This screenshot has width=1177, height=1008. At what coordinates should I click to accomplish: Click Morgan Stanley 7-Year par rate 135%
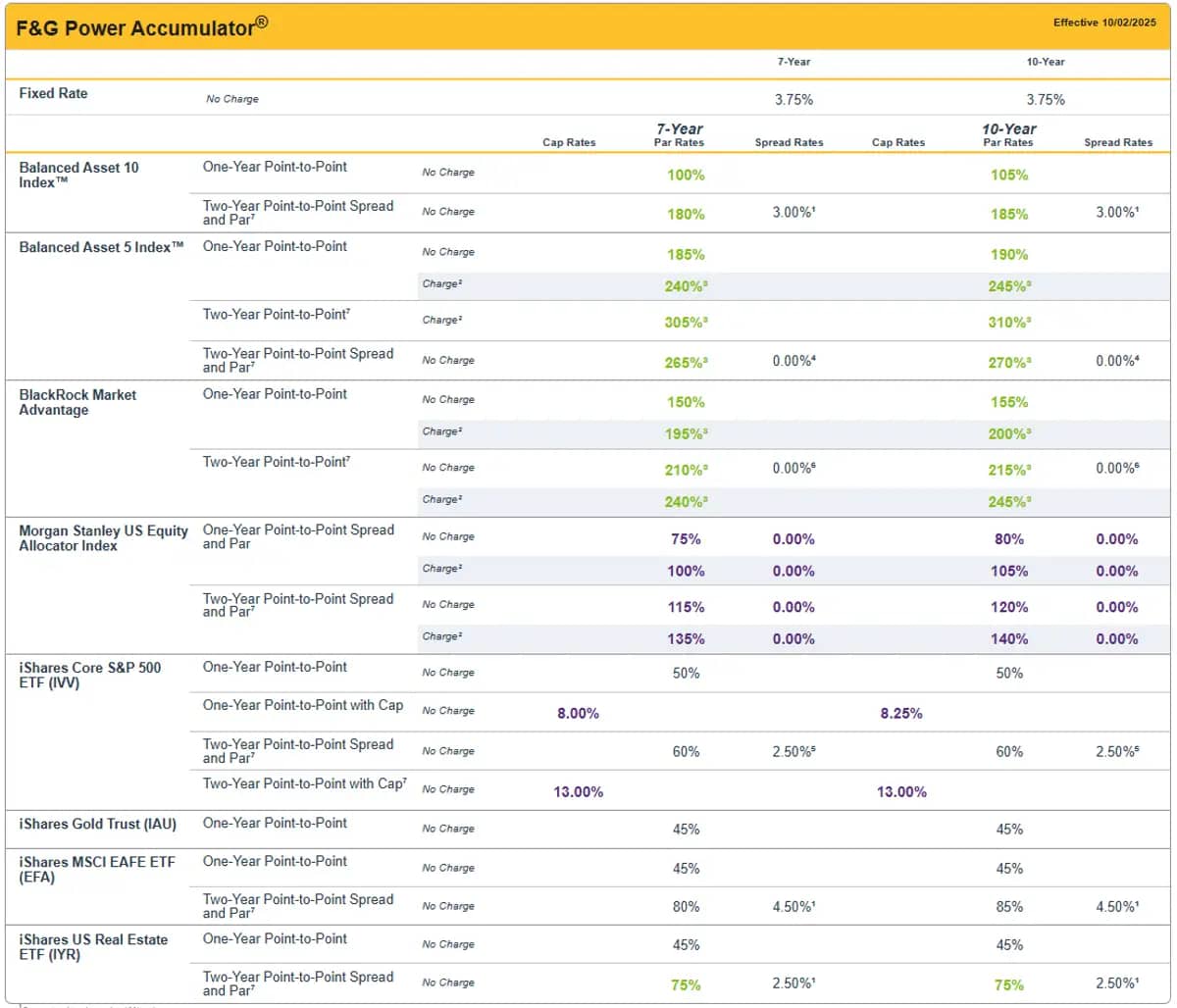(686, 638)
